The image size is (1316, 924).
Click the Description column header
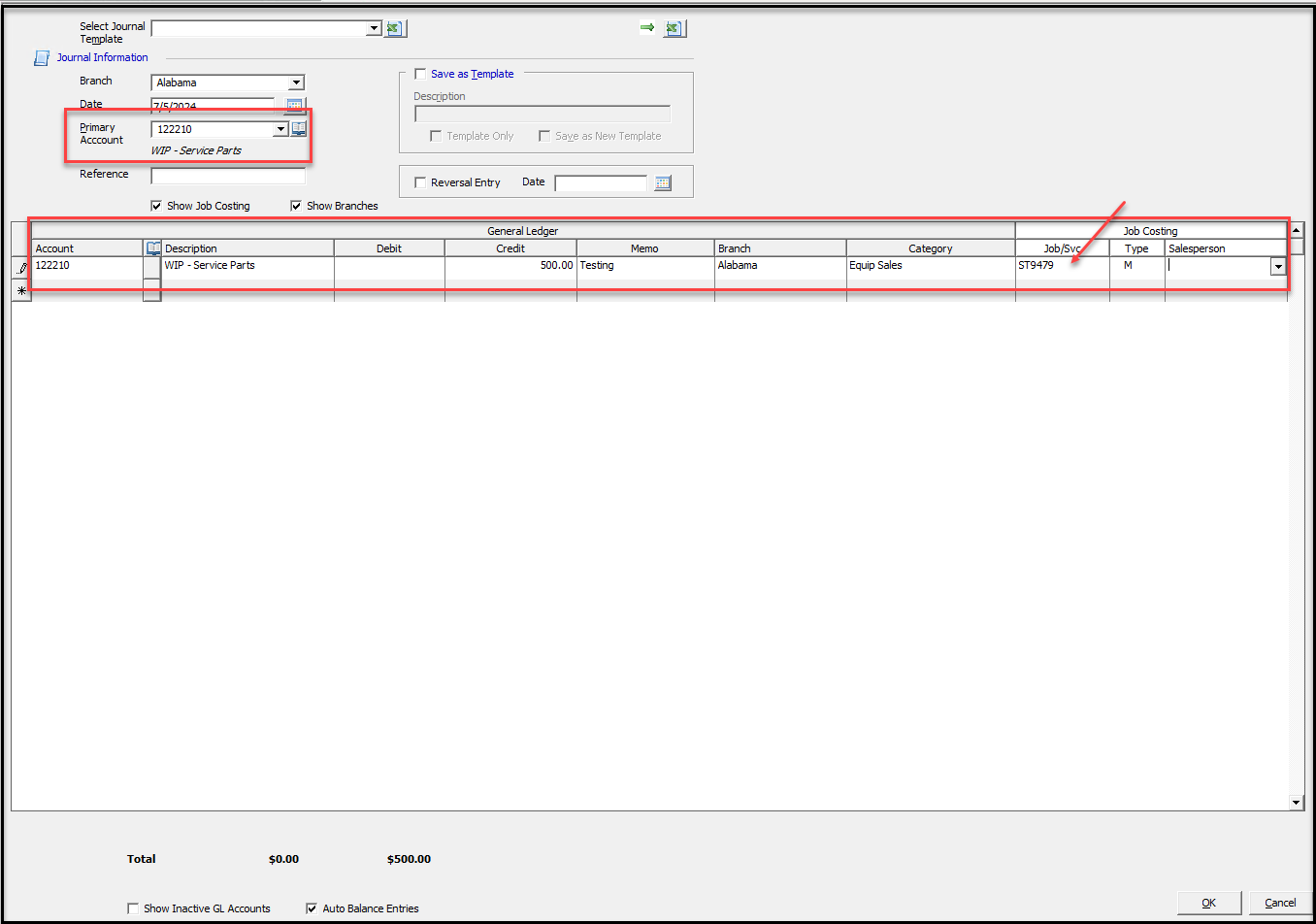pos(247,248)
